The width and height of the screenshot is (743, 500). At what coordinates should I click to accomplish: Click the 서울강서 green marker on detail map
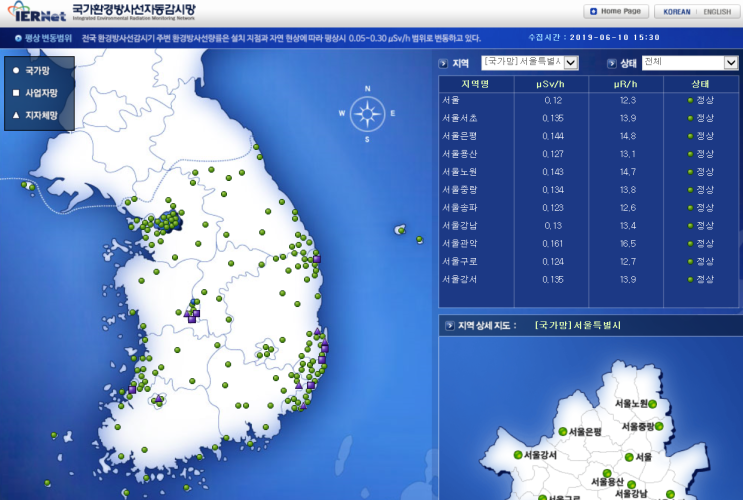(518, 455)
